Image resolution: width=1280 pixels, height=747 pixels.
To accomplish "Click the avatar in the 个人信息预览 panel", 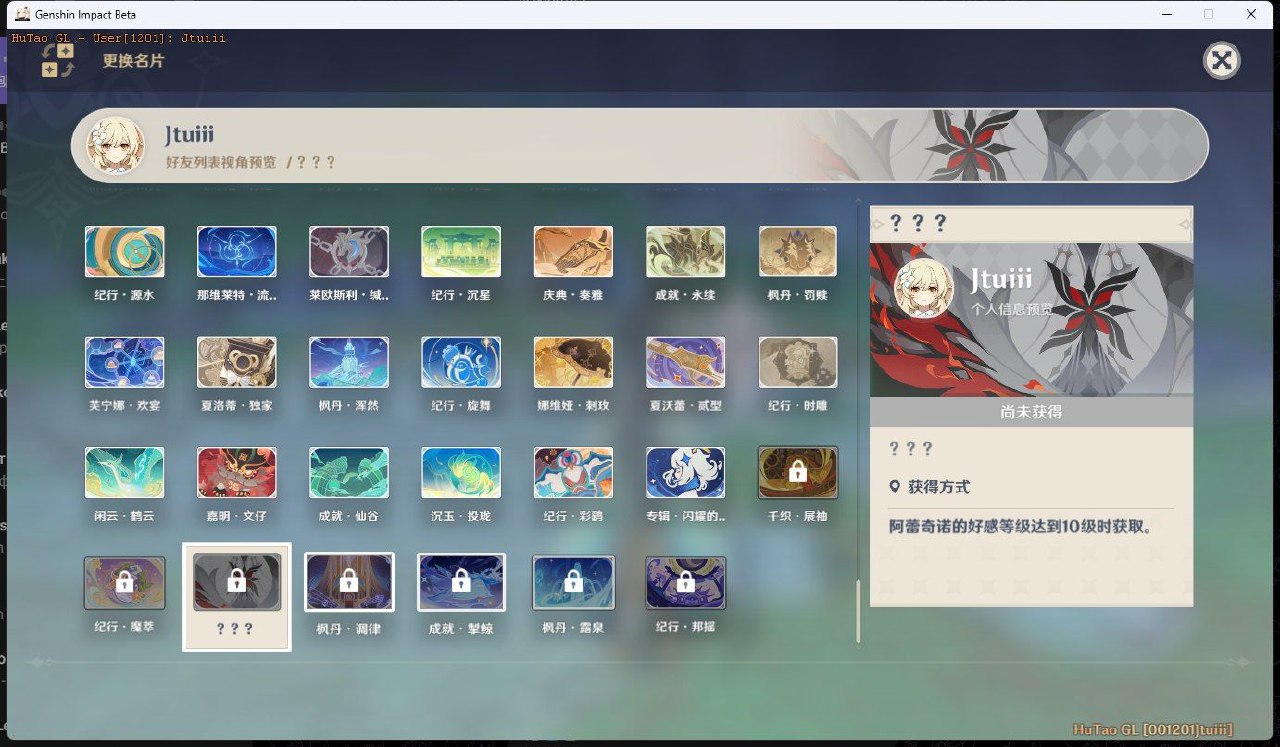I will [x=923, y=289].
